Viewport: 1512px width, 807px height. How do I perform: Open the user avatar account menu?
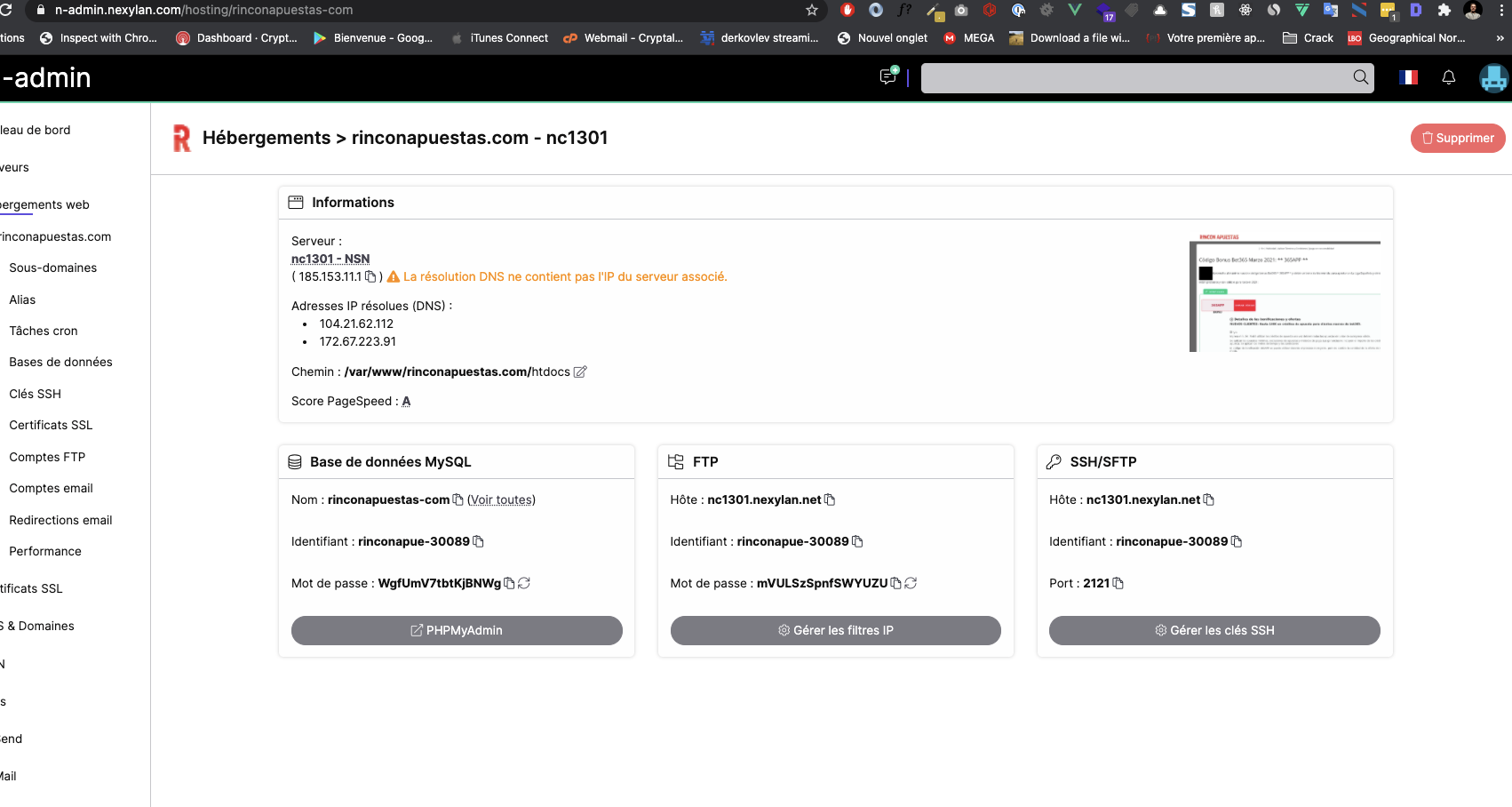click(1492, 77)
